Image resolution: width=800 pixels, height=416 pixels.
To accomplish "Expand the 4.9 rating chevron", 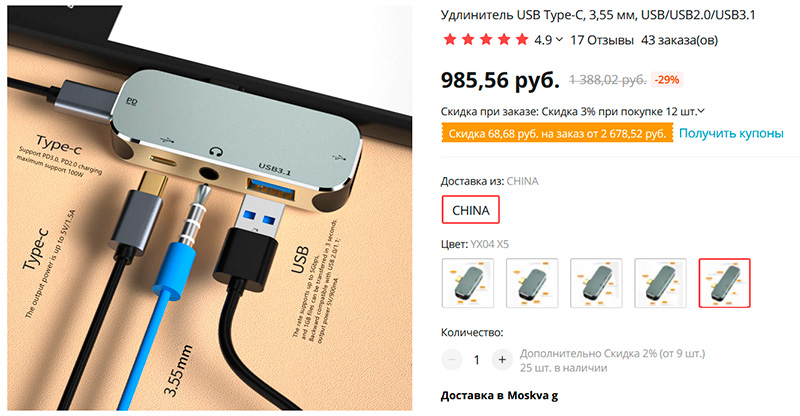I will coord(559,40).
